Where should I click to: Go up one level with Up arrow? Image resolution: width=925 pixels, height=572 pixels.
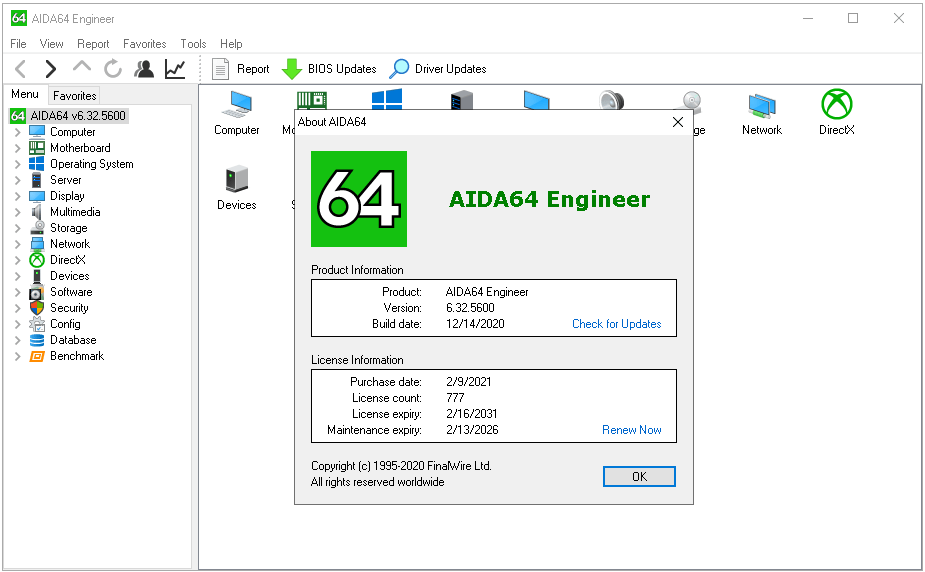82,67
